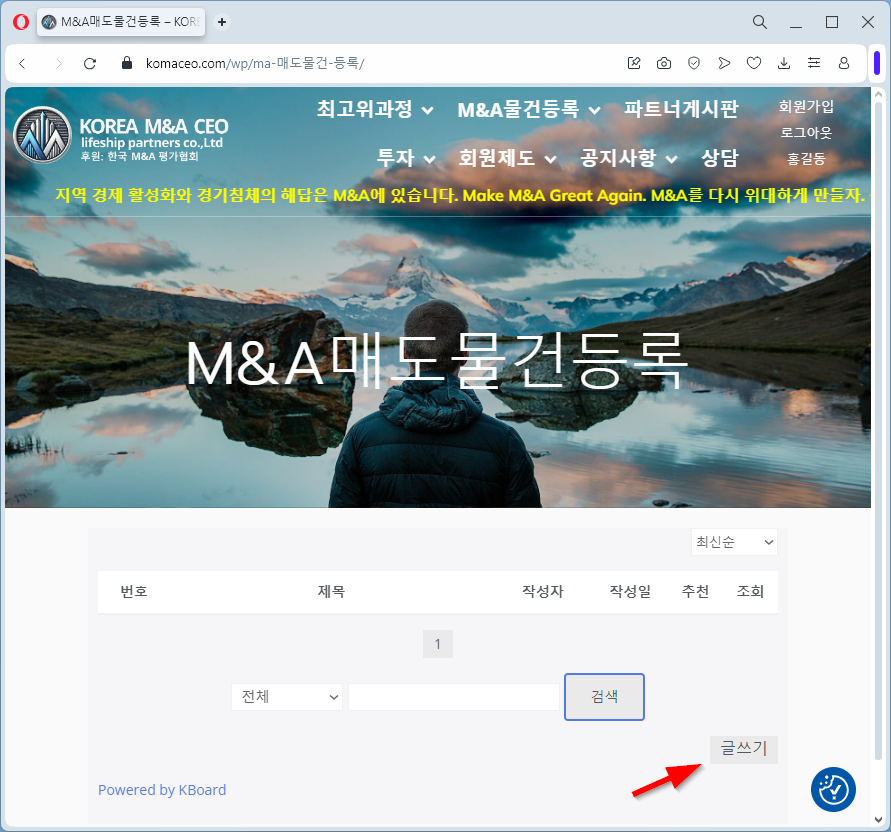Reload the page with the refresh icon

click(x=90, y=63)
